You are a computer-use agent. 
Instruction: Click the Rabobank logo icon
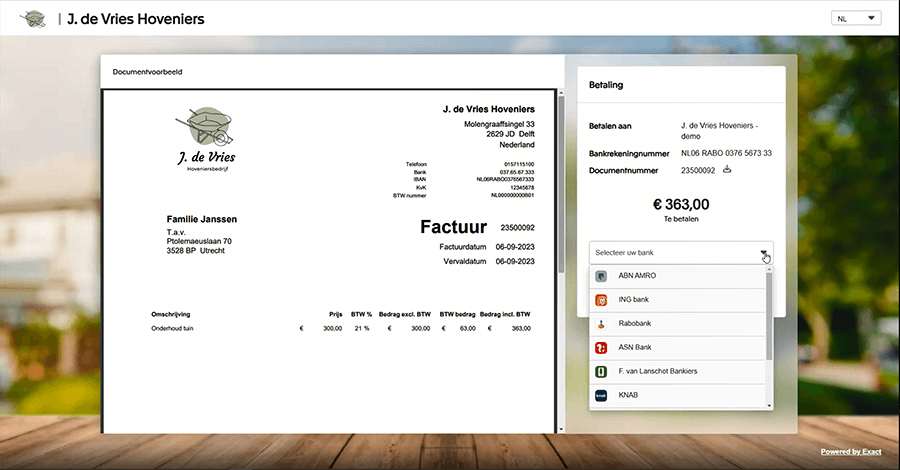click(x=601, y=324)
